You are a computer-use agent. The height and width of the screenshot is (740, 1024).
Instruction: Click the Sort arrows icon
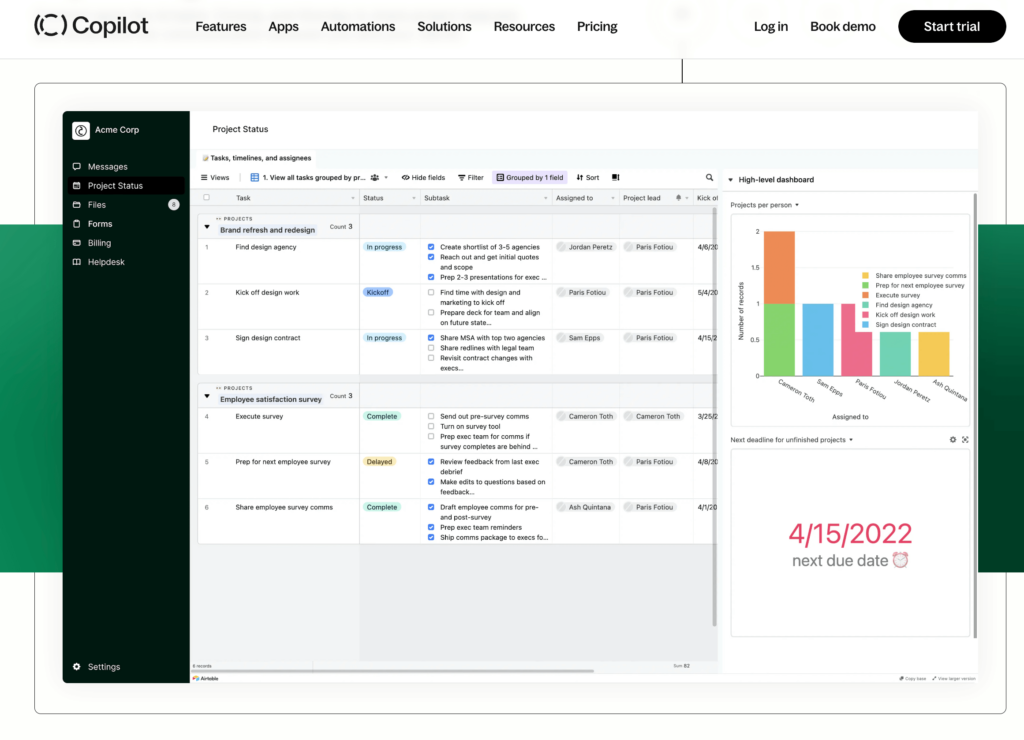coord(580,178)
